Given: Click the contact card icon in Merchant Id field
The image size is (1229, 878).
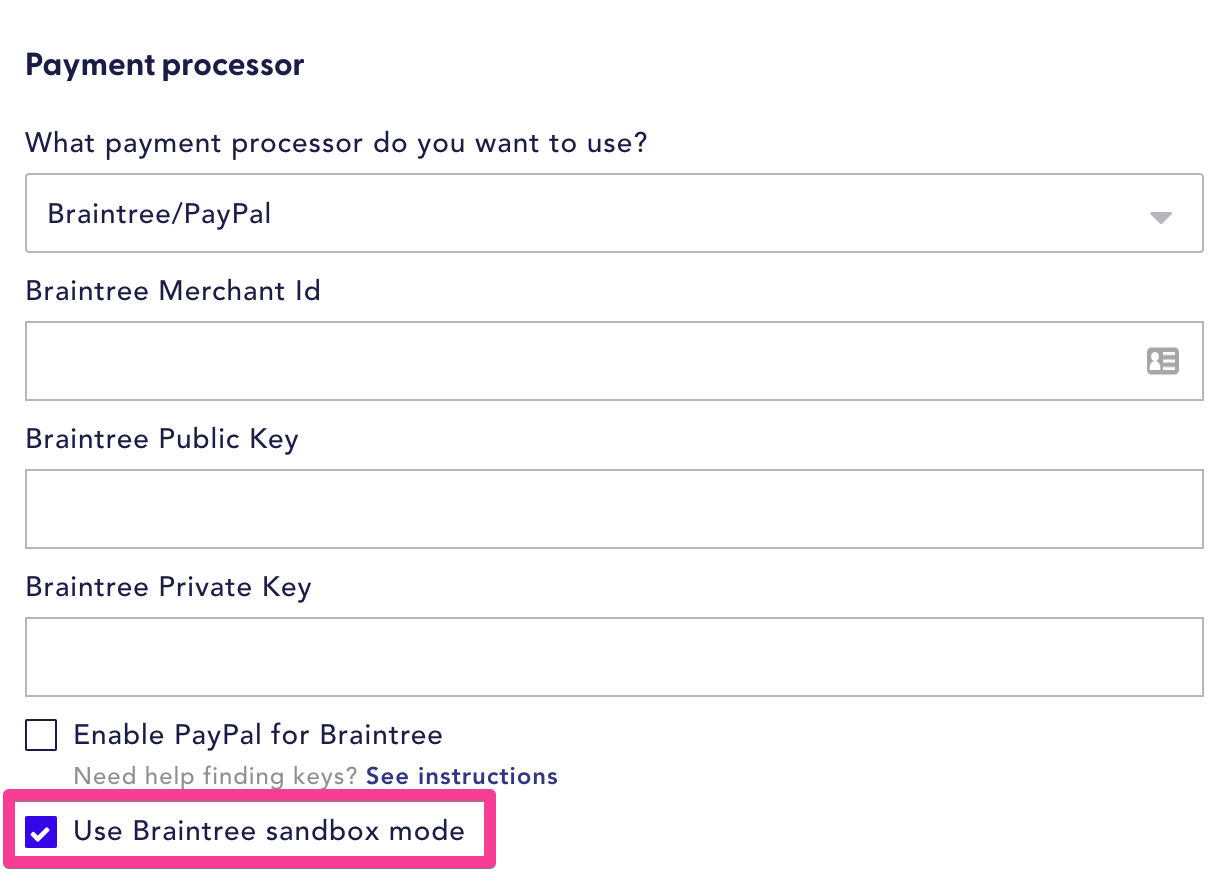Looking at the screenshot, I should 1163,361.
